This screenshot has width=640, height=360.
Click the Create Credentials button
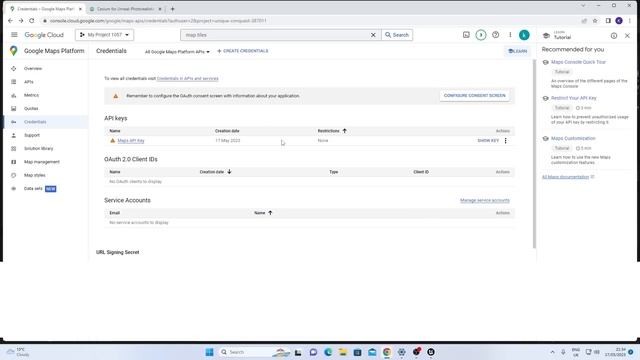[x=243, y=51]
